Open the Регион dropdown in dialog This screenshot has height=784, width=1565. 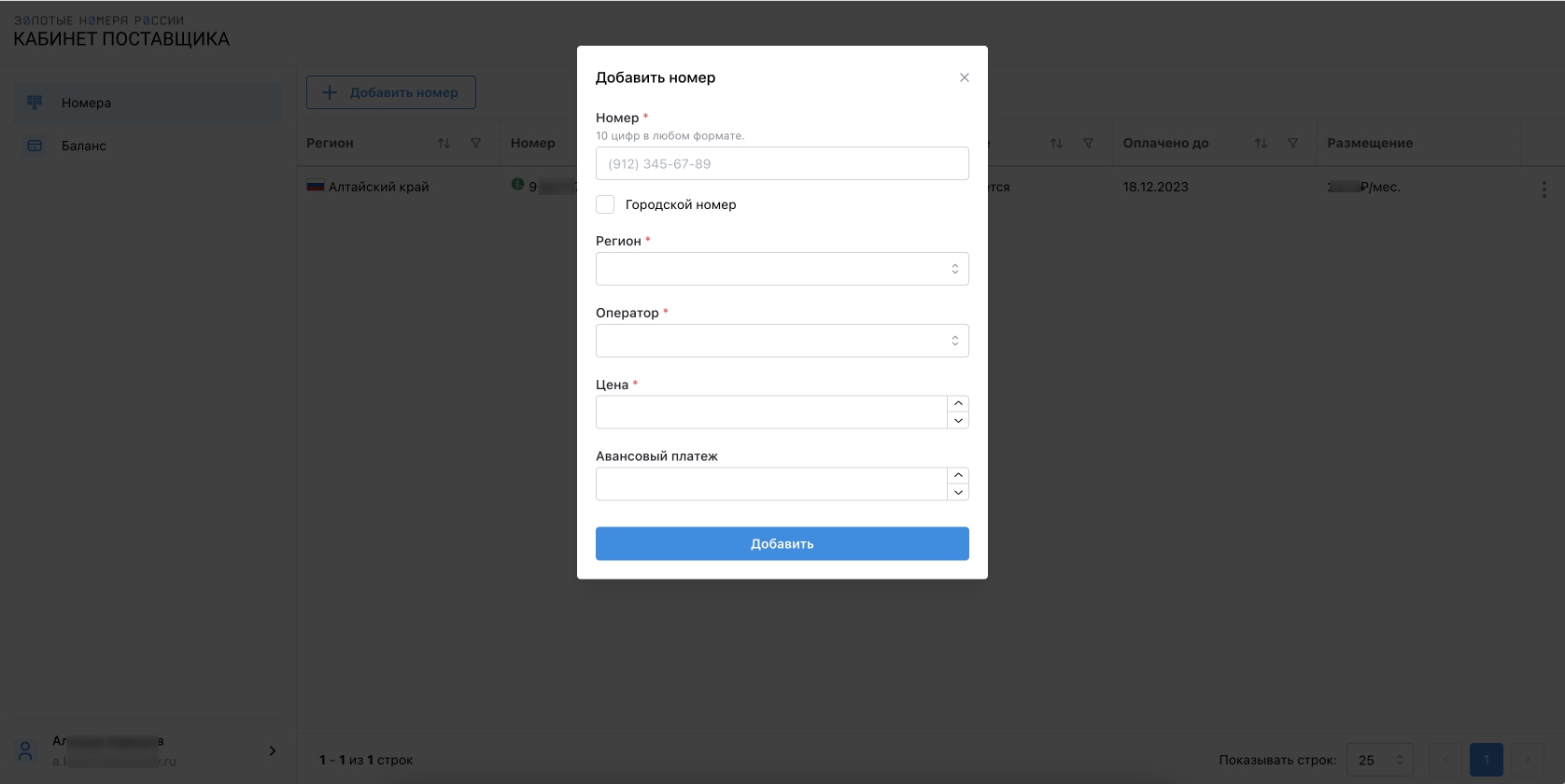pos(782,269)
